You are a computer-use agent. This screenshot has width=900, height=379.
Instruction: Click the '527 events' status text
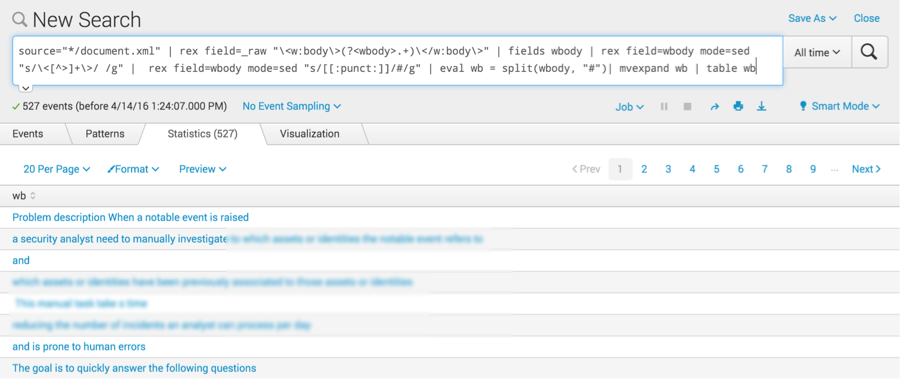[x=119, y=106]
